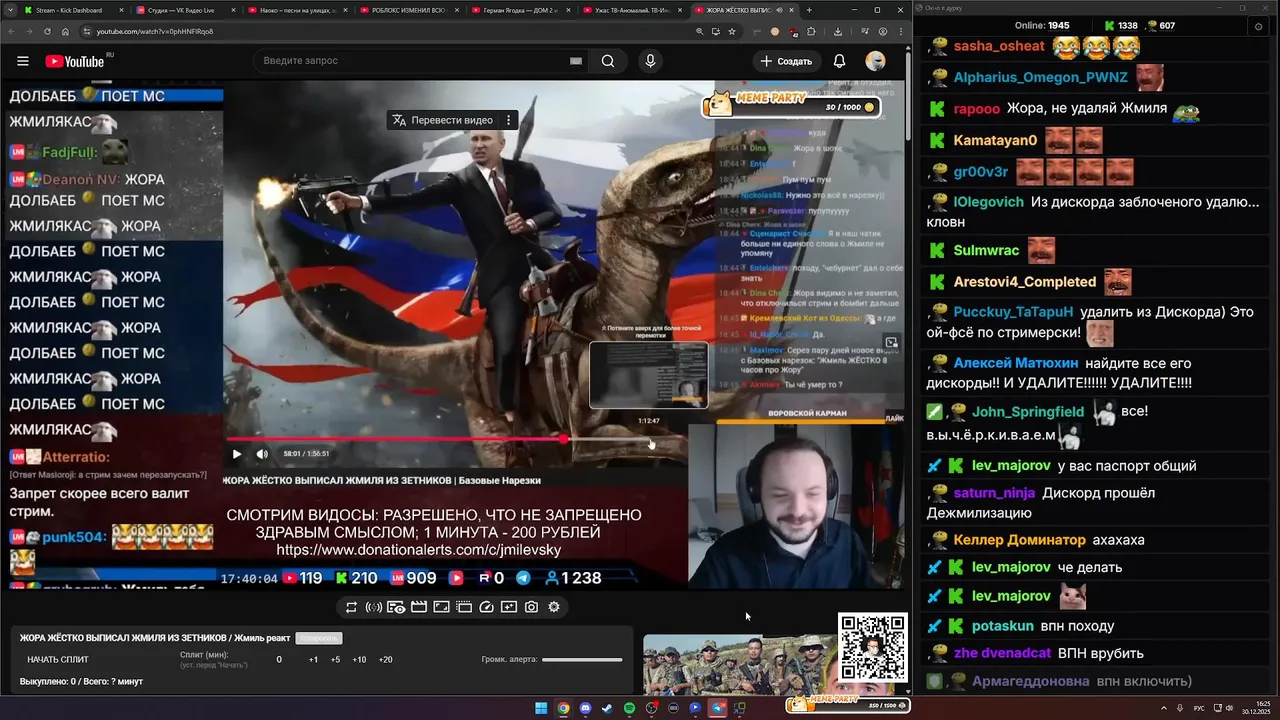Screen dimensions: 1280x720
Task: Click the Создать create button
Action: [x=787, y=61]
